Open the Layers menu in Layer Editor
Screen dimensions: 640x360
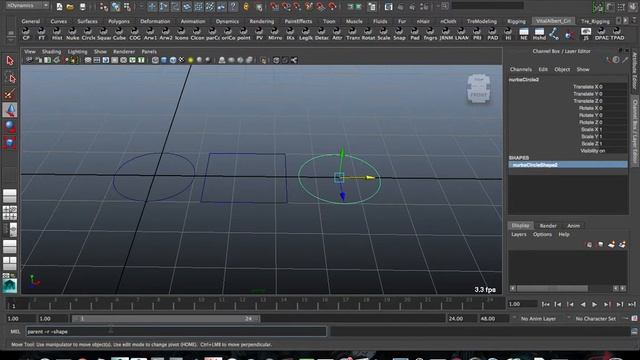click(518, 235)
